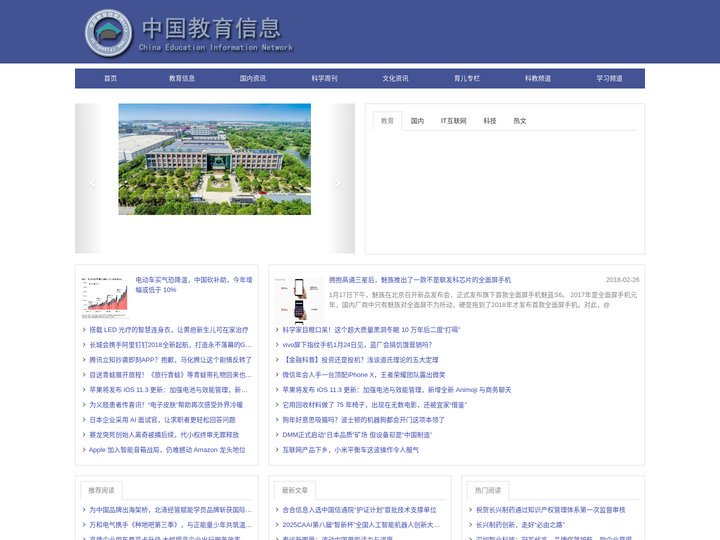Open the red chart article thumbnail

[x=105, y=297]
